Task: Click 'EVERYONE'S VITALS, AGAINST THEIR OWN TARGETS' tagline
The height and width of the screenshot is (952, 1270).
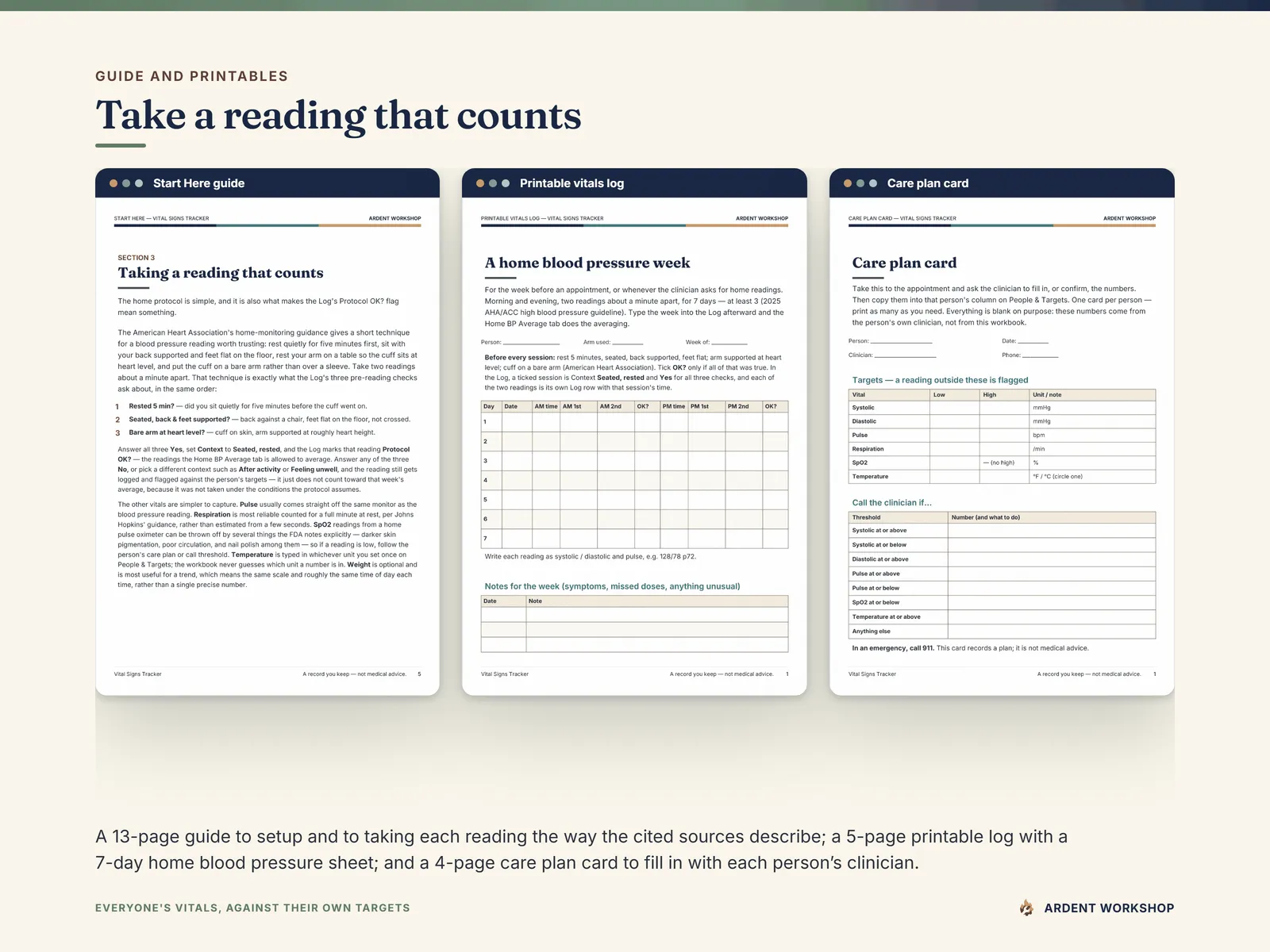Action: (252, 908)
